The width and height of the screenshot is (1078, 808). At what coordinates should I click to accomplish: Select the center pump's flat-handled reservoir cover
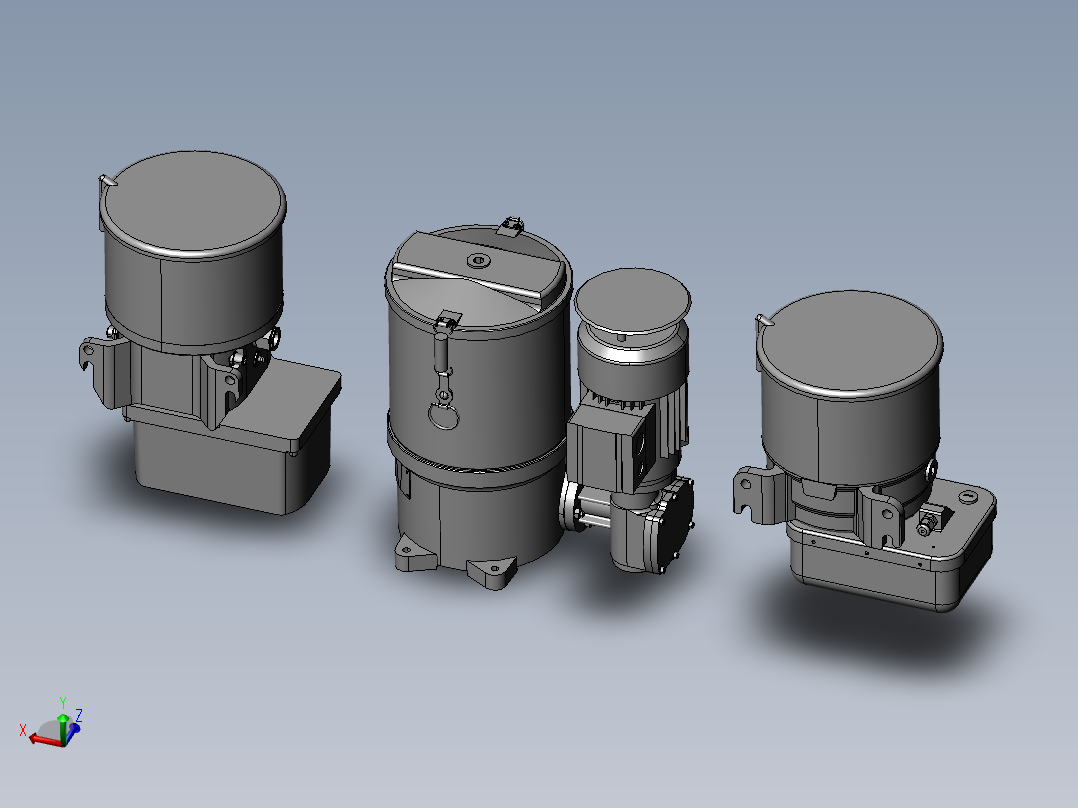click(478, 276)
